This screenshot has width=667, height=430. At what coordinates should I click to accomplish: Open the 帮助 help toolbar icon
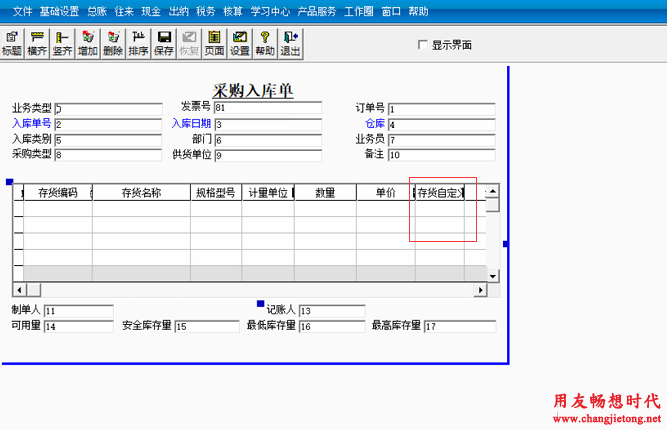click(265, 44)
